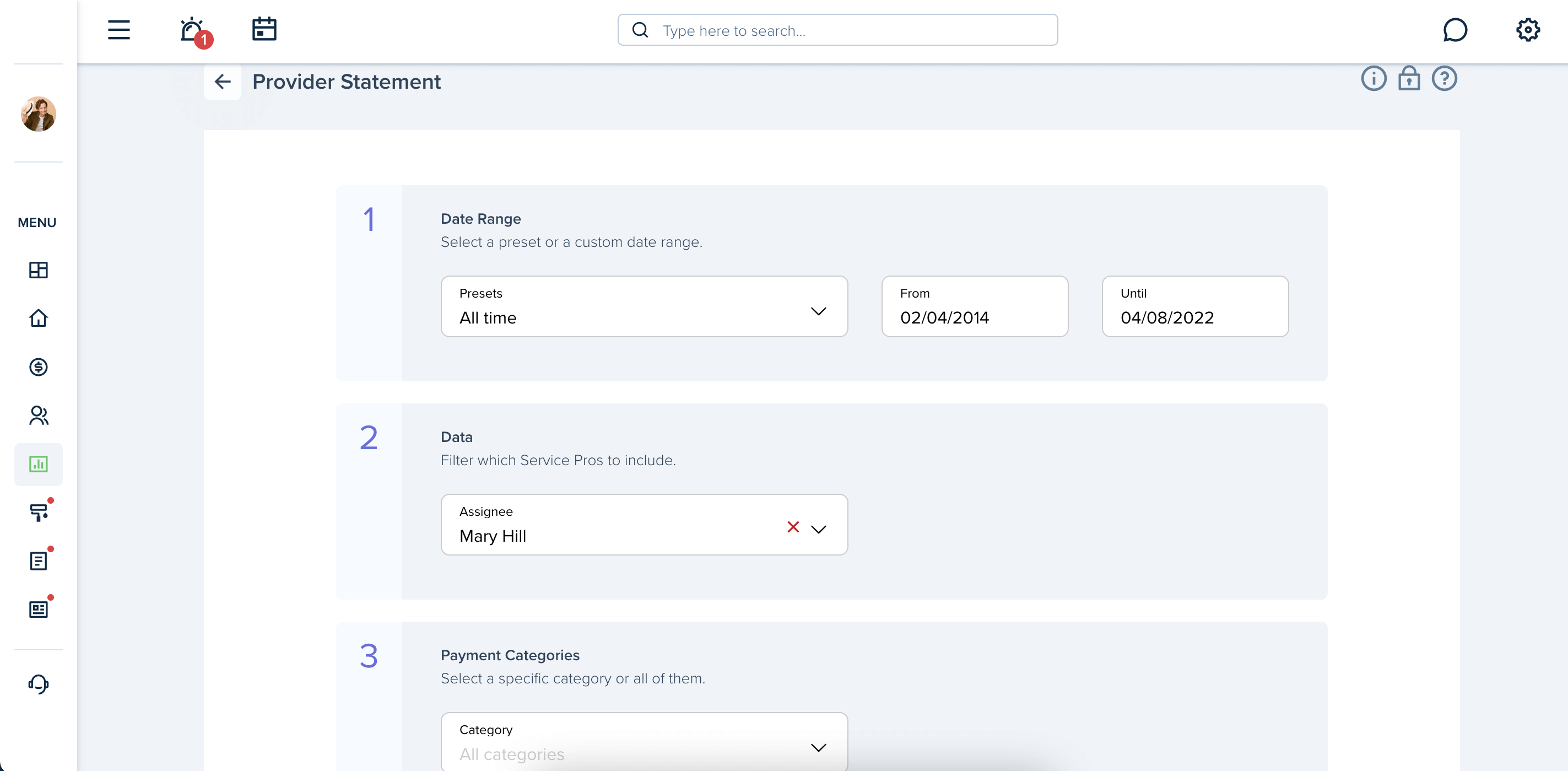Image resolution: width=1568 pixels, height=771 pixels.
Task: Open the help question mark icon
Action: (1444, 79)
